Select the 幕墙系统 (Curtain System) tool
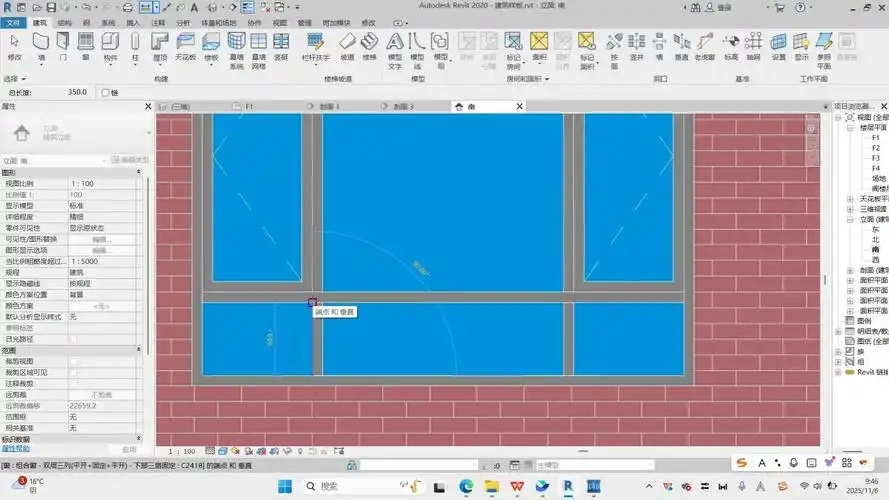The width and height of the screenshot is (889, 500). point(236,50)
